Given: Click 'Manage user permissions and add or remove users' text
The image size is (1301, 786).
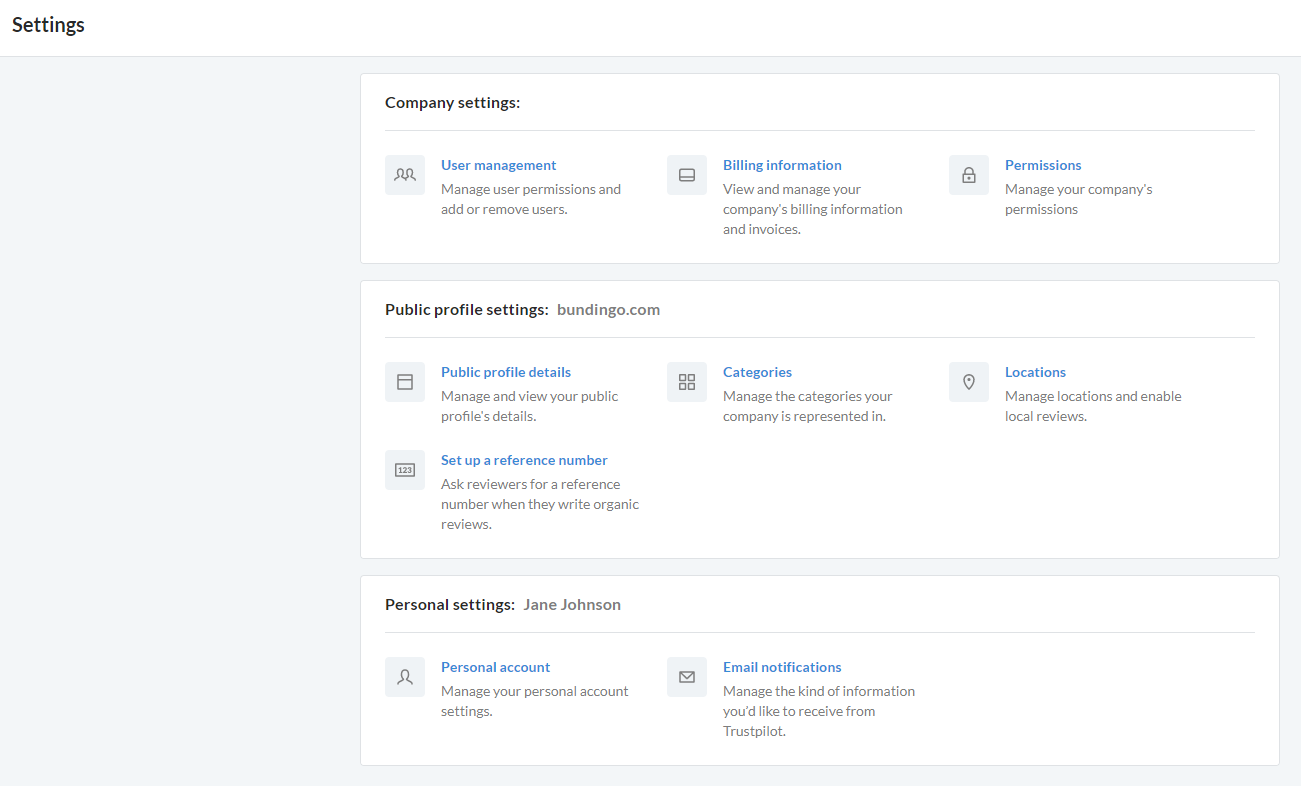Looking at the screenshot, I should pyautogui.click(x=531, y=199).
